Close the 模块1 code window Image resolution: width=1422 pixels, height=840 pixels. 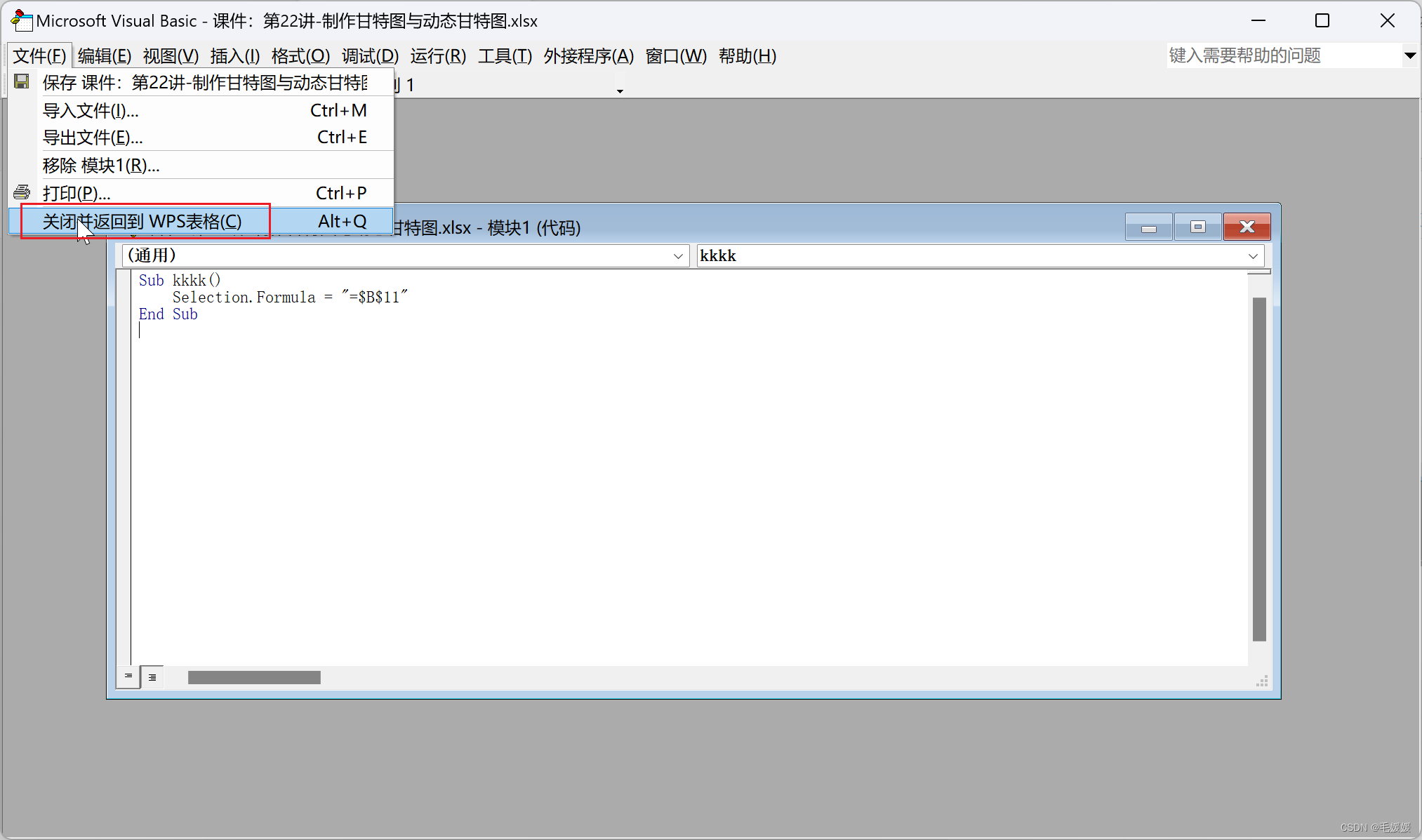1247,227
